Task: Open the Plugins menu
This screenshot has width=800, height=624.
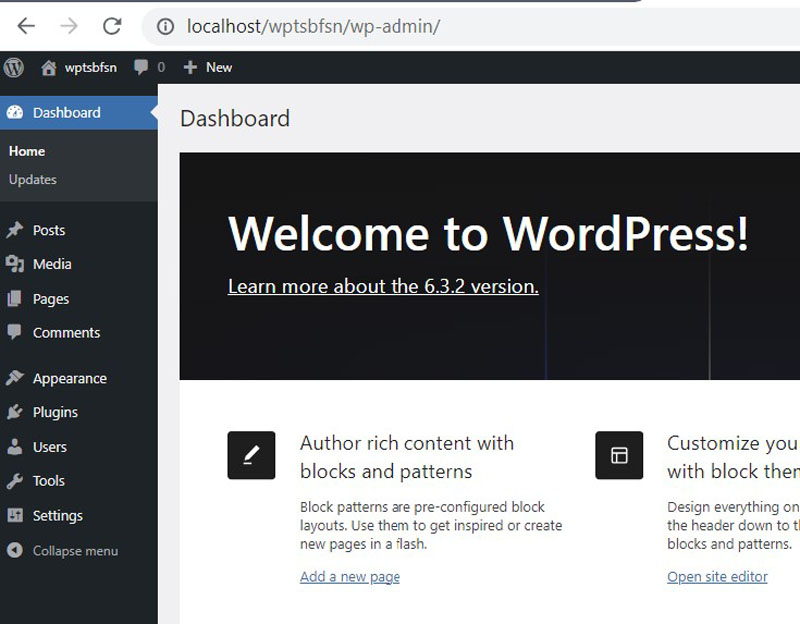Action: 55,412
